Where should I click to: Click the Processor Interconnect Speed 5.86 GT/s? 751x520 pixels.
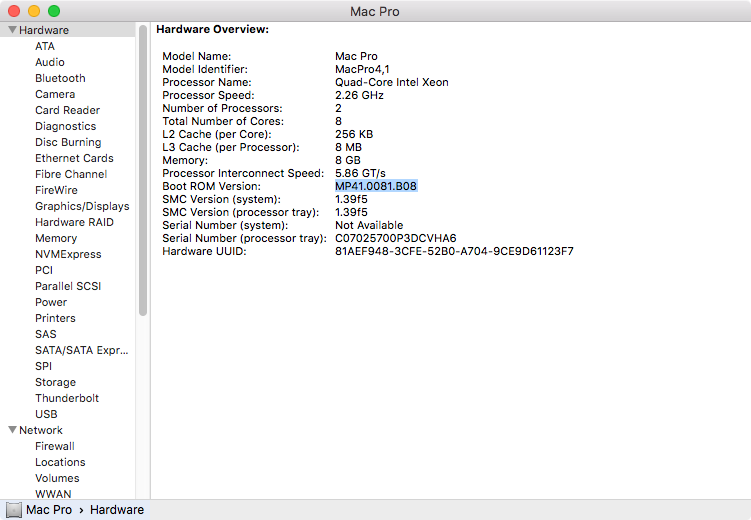coord(360,173)
